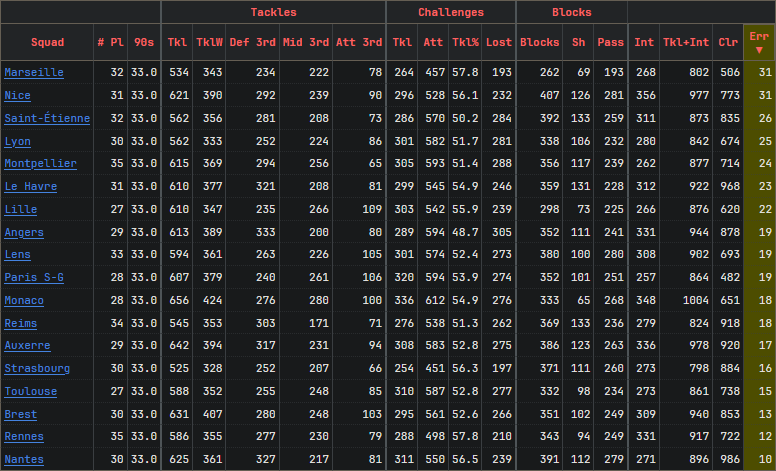Select Angers' Tkl% value 48.7
Viewport: 776px width, 471px height.
pos(465,232)
